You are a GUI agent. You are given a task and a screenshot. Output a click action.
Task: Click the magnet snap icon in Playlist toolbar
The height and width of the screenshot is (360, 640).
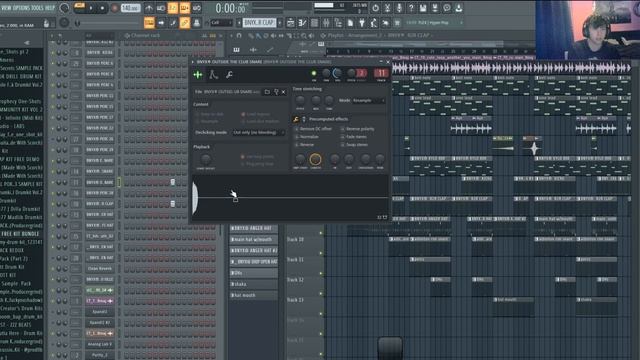(239, 36)
